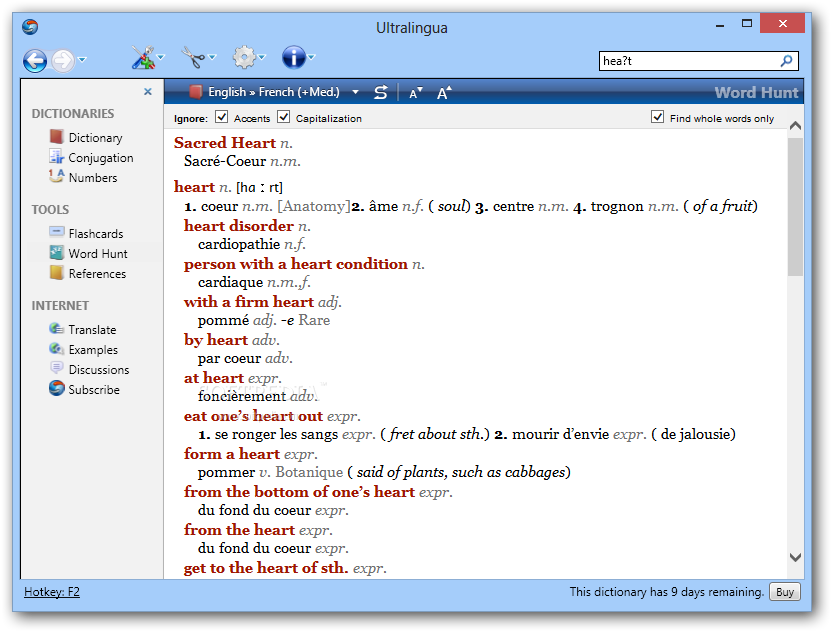The width and height of the screenshot is (832, 632).
Task: Click the Examples search globe icon
Action: pyautogui.click(x=56, y=349)
